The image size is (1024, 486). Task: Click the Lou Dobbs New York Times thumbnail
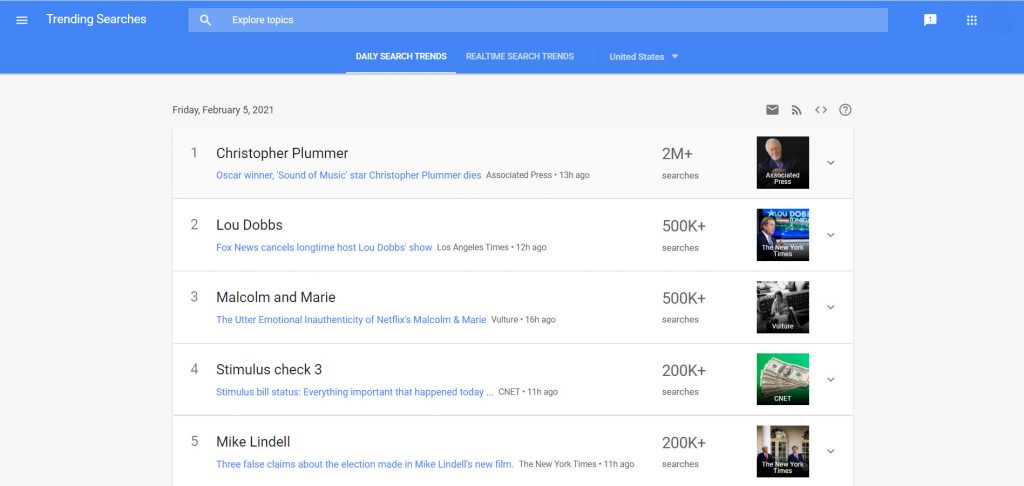(782, 235)
